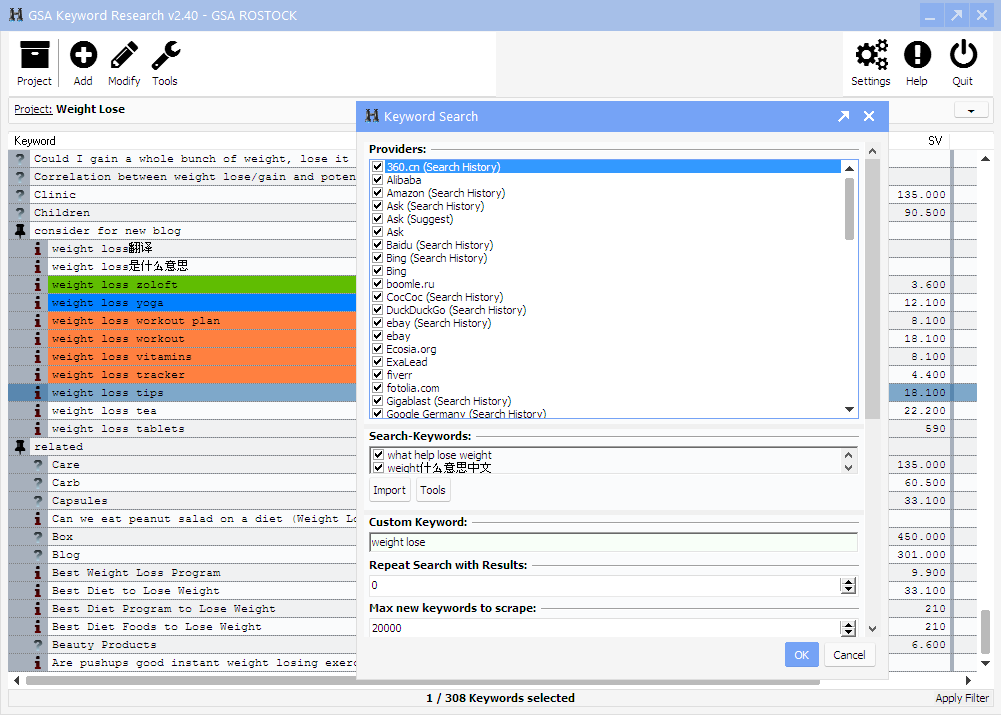Click question mark icon beside Care
Image resolution: width=1001 pixels, height=715 pixels.
coord(38,465)
